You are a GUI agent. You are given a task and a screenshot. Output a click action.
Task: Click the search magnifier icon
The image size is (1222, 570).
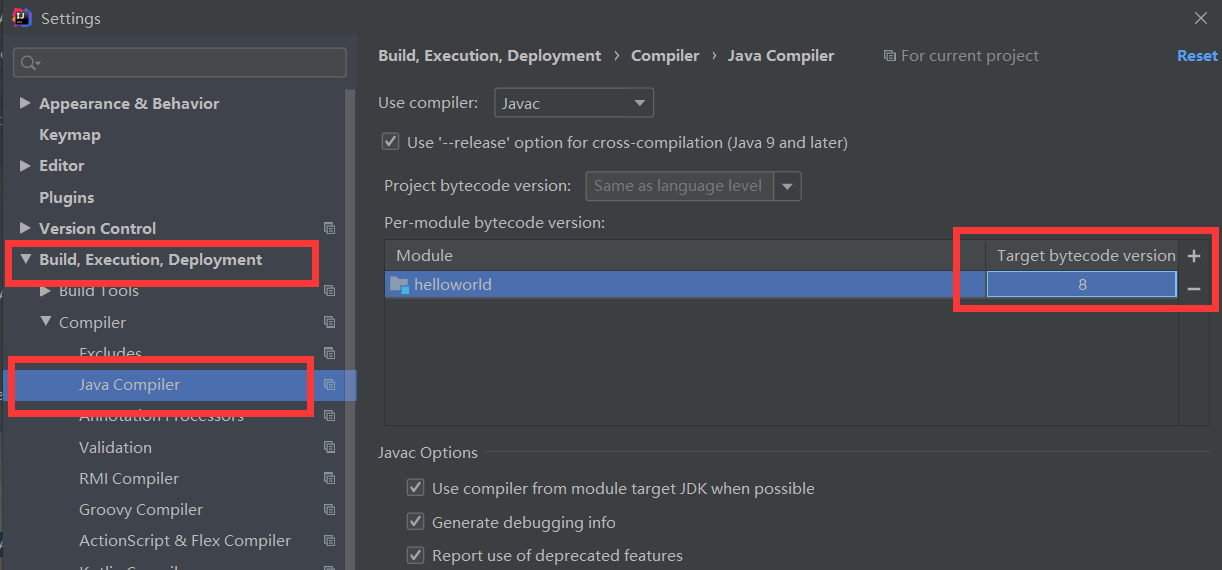[x=29, y=63]
